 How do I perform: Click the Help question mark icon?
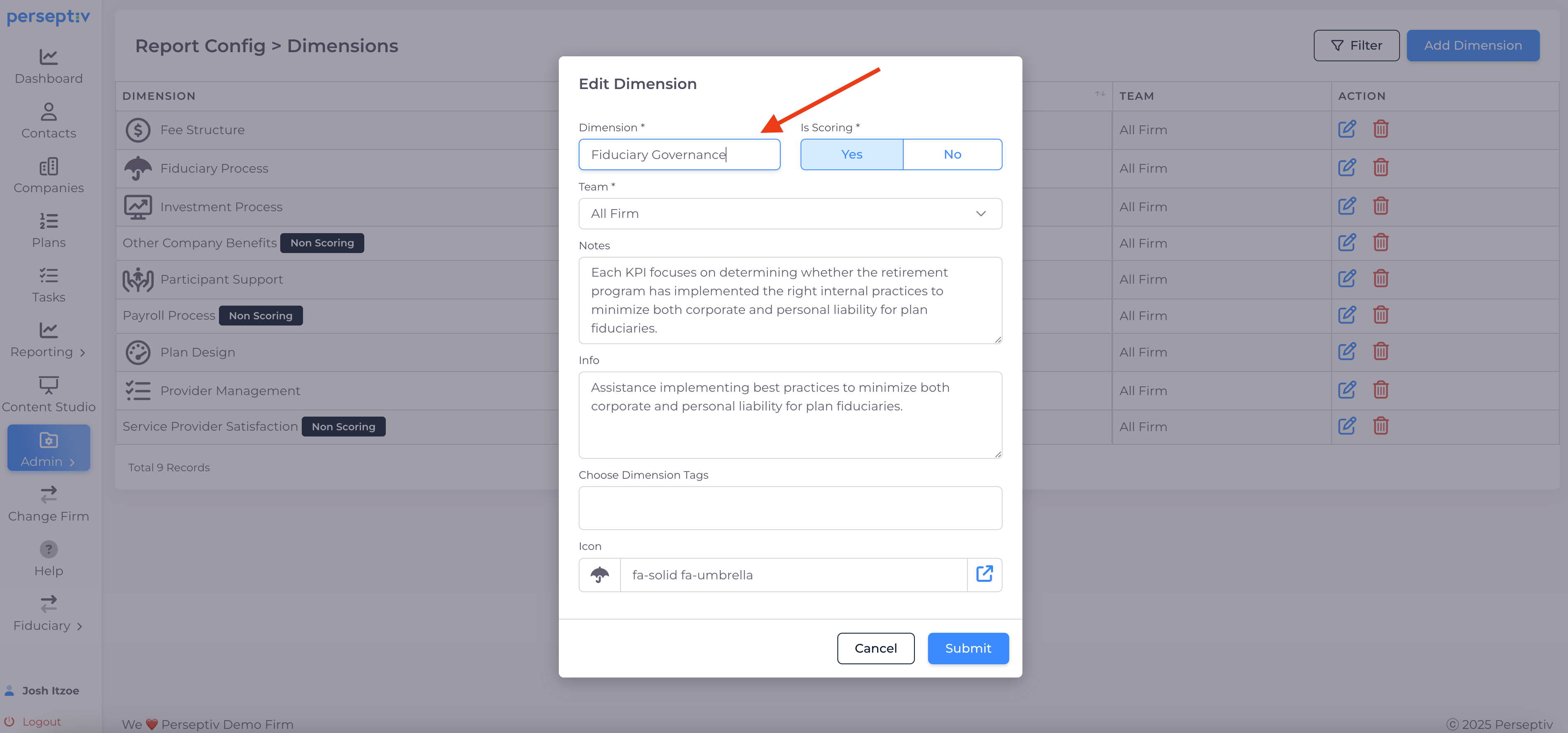point(49,549)
